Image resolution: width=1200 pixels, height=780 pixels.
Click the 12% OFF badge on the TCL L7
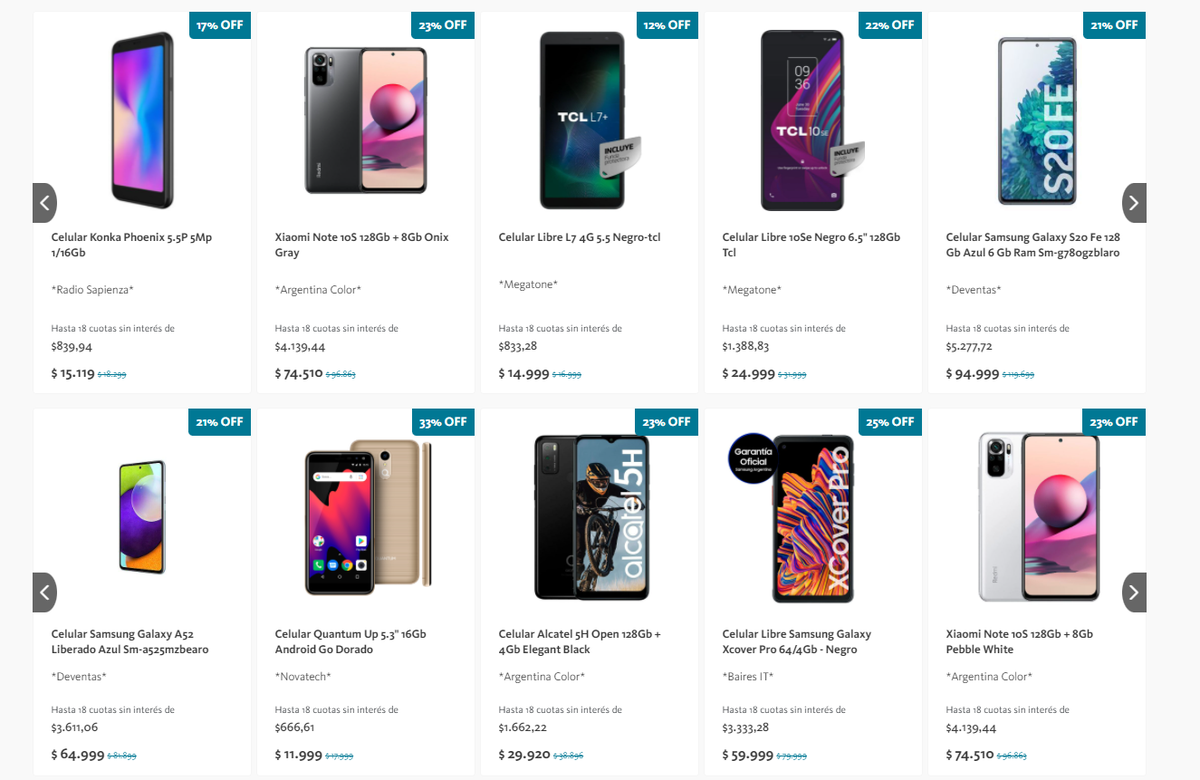[666, 25]
